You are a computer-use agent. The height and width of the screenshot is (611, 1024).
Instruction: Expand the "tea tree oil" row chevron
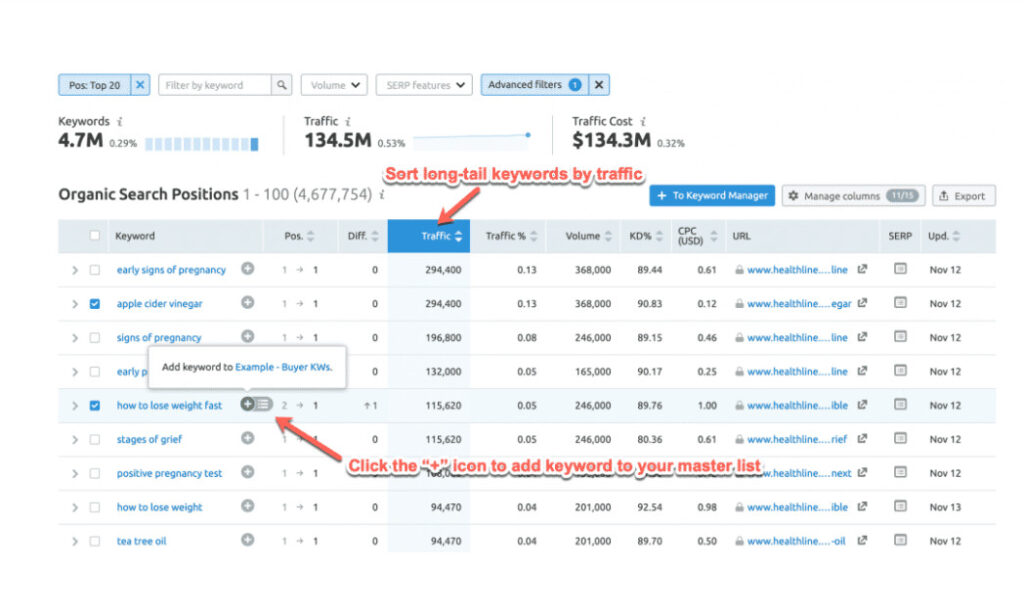74,541
